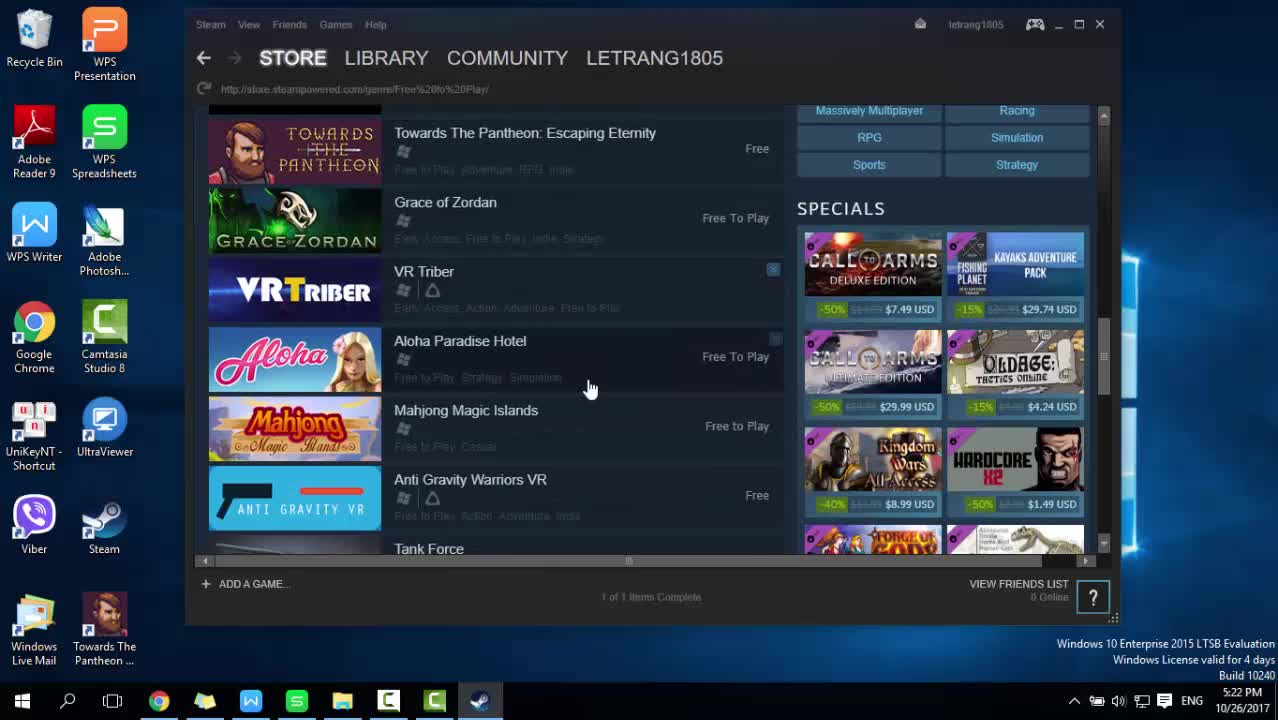Open File Explorer from the taskbar

coord(343,701)
